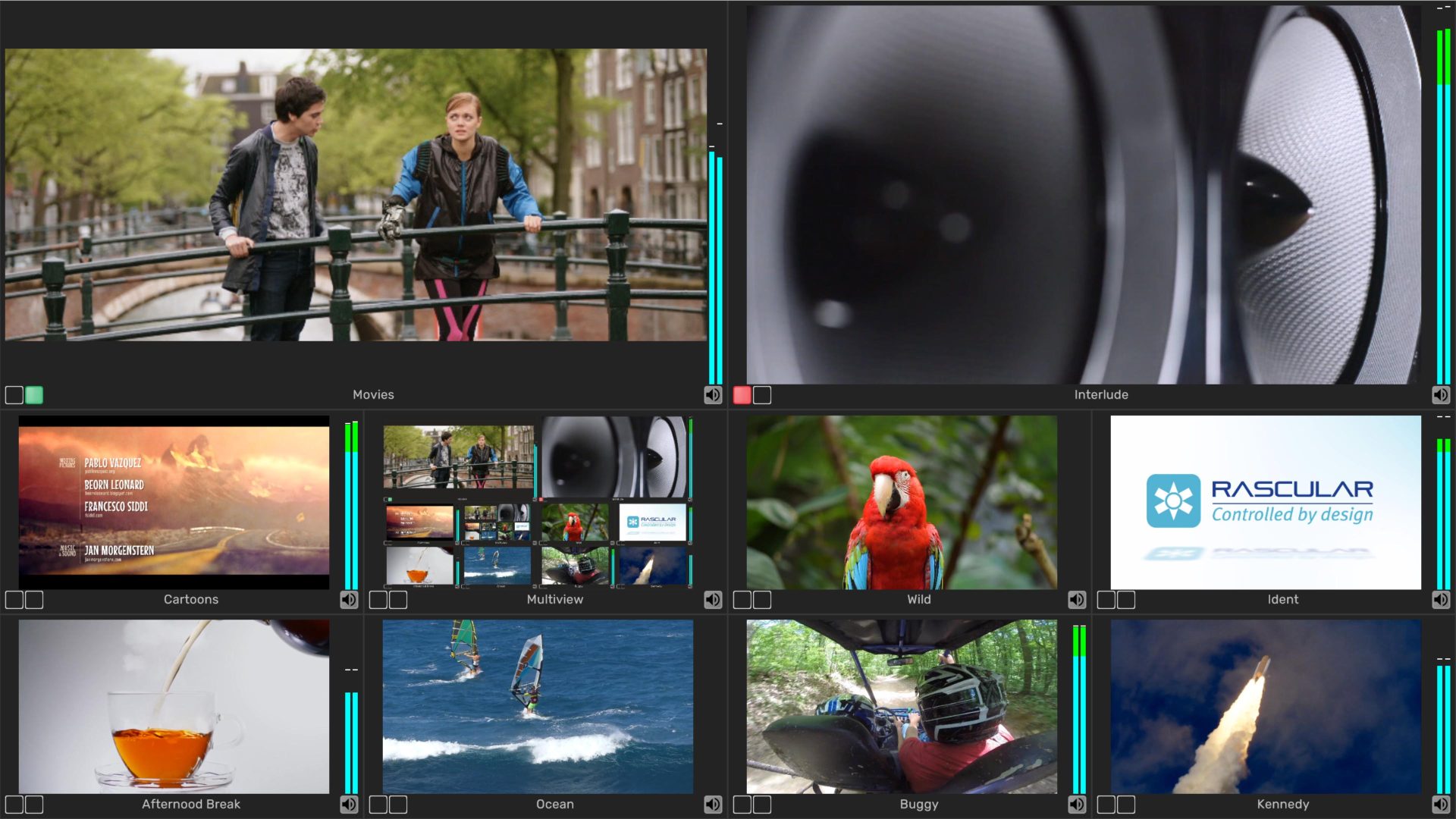1456x819 pixels.
Task: Toggle audio on the Interlude tile
Action: 1441,395
